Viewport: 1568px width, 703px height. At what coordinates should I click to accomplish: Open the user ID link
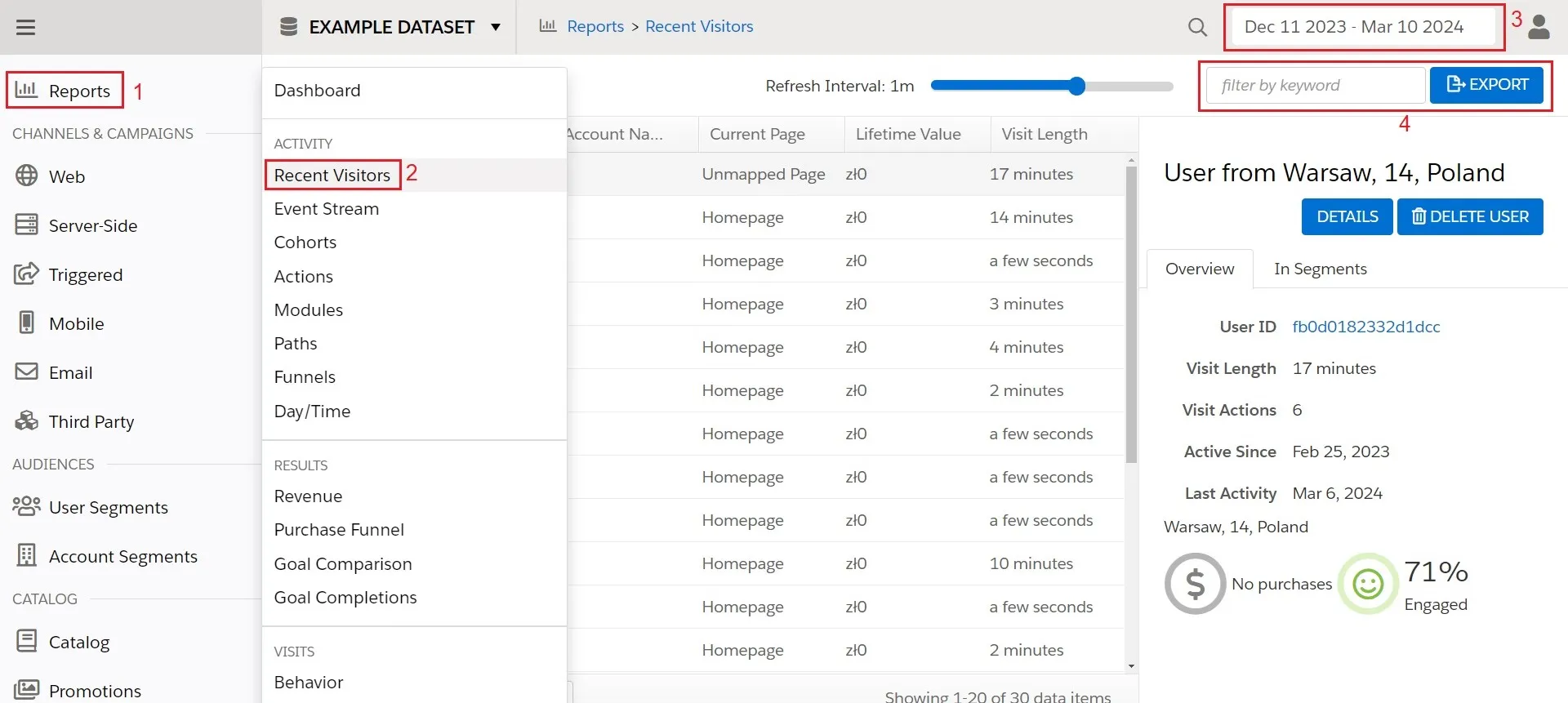[x=1365, y=327]
